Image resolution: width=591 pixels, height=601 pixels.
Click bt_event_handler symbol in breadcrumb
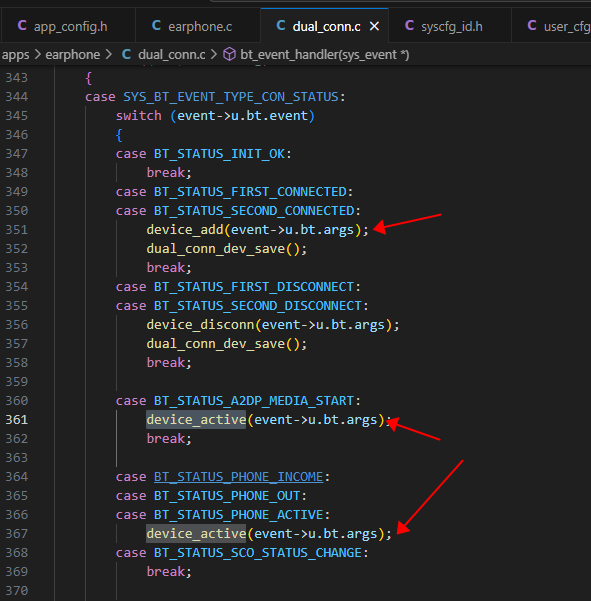(325, 55)
